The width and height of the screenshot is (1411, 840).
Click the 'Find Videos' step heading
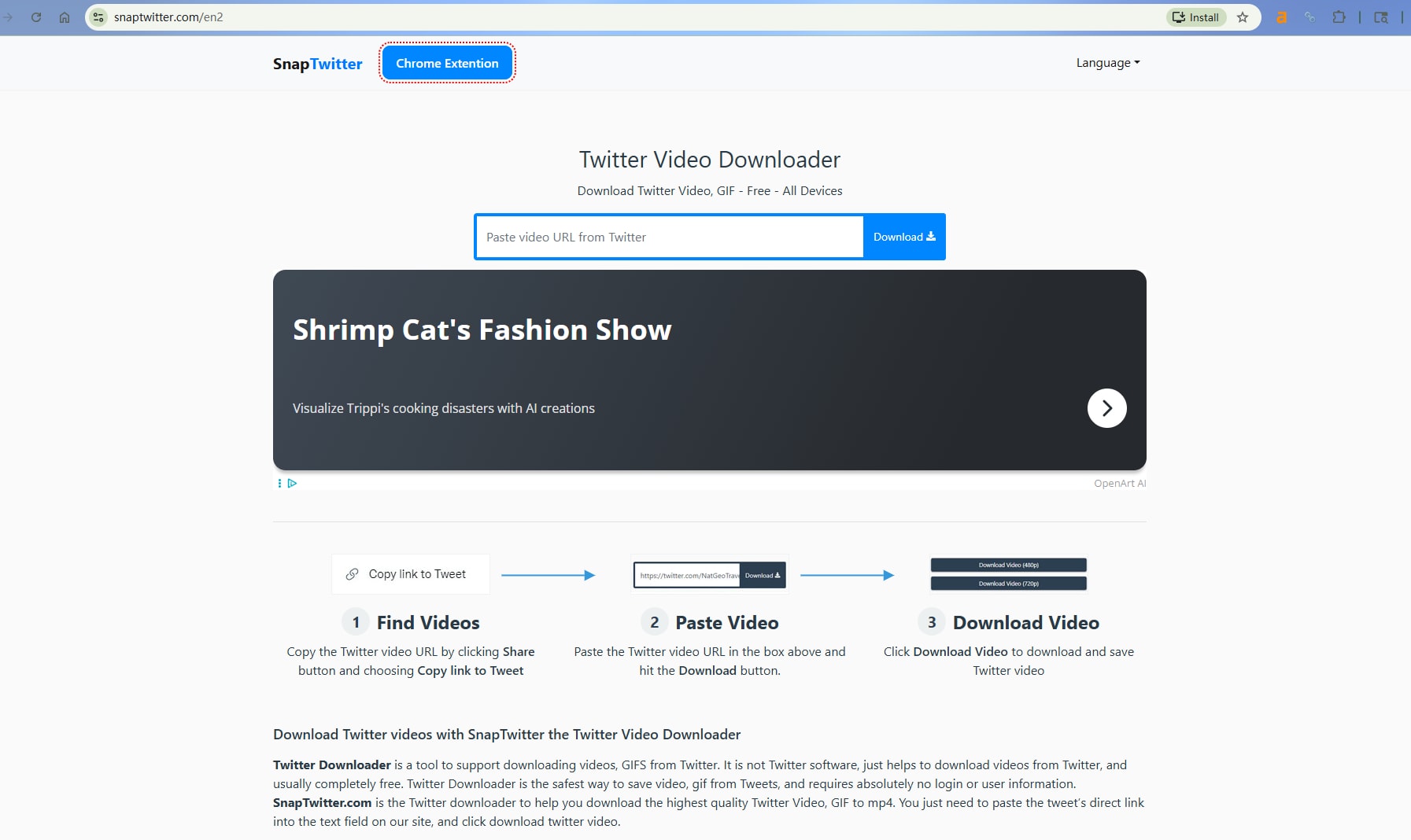pyautogui.click(x=428, y=623)
